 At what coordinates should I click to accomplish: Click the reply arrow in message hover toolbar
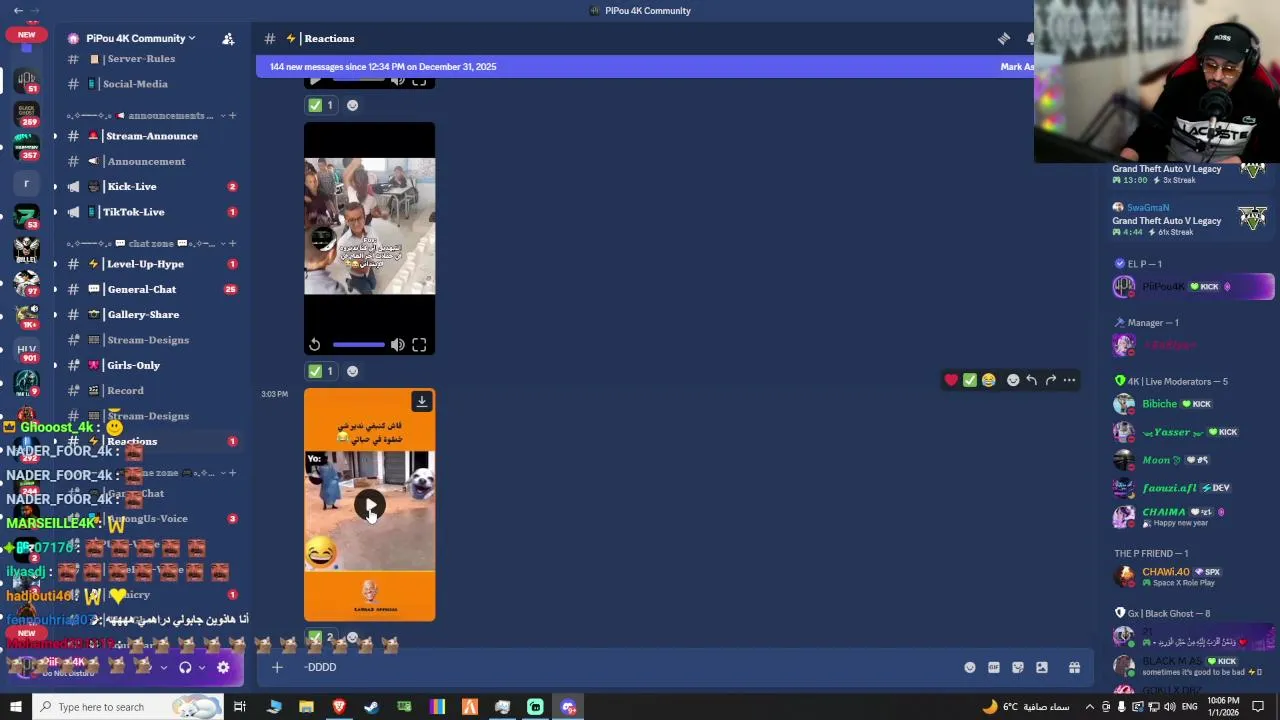pyautogui.click(x=1031, y=380)
